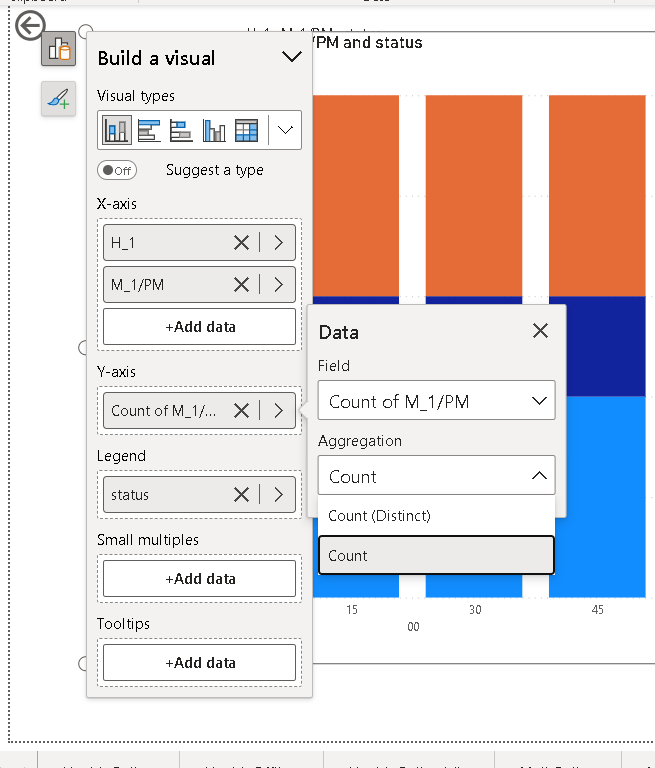Select the stacked bar chart visual type
This screenshot has width=655, height=768.
pyautogui.click(x=149, y=130)
